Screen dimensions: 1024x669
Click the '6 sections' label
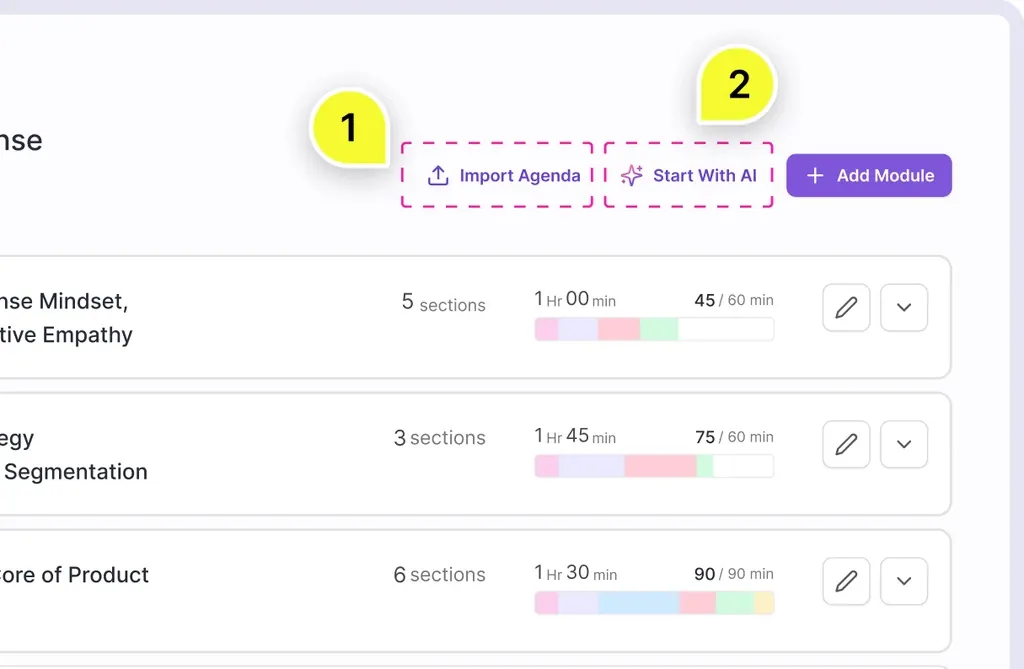coord(440,574)
